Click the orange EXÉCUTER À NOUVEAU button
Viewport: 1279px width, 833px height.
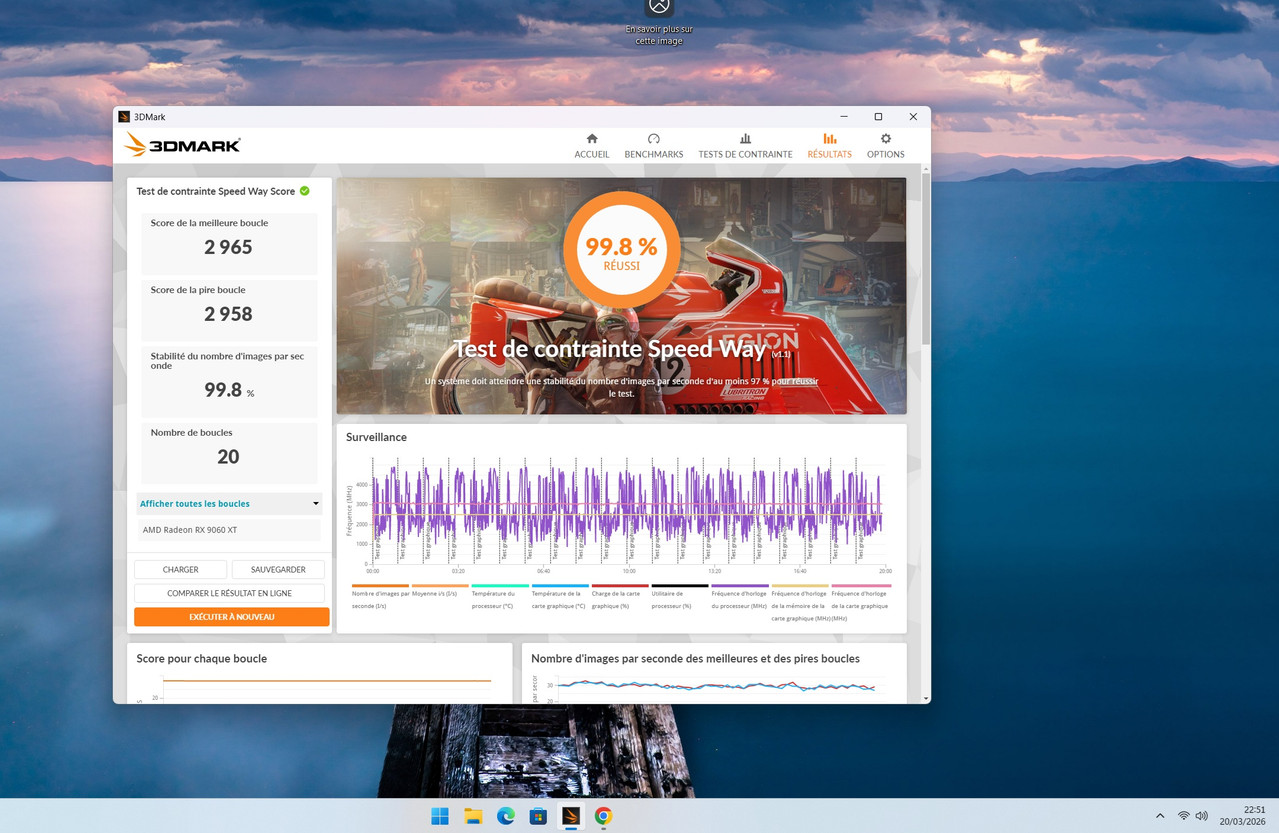231,617
